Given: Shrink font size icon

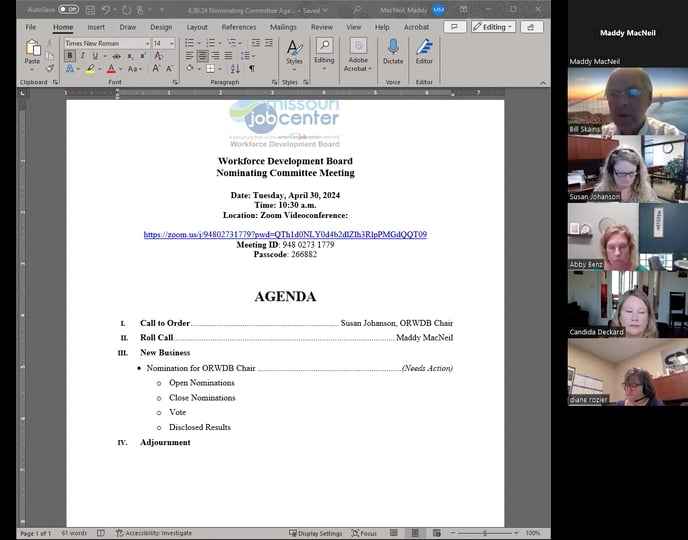Looking at the screenshot, I should (x=169, y=68).
